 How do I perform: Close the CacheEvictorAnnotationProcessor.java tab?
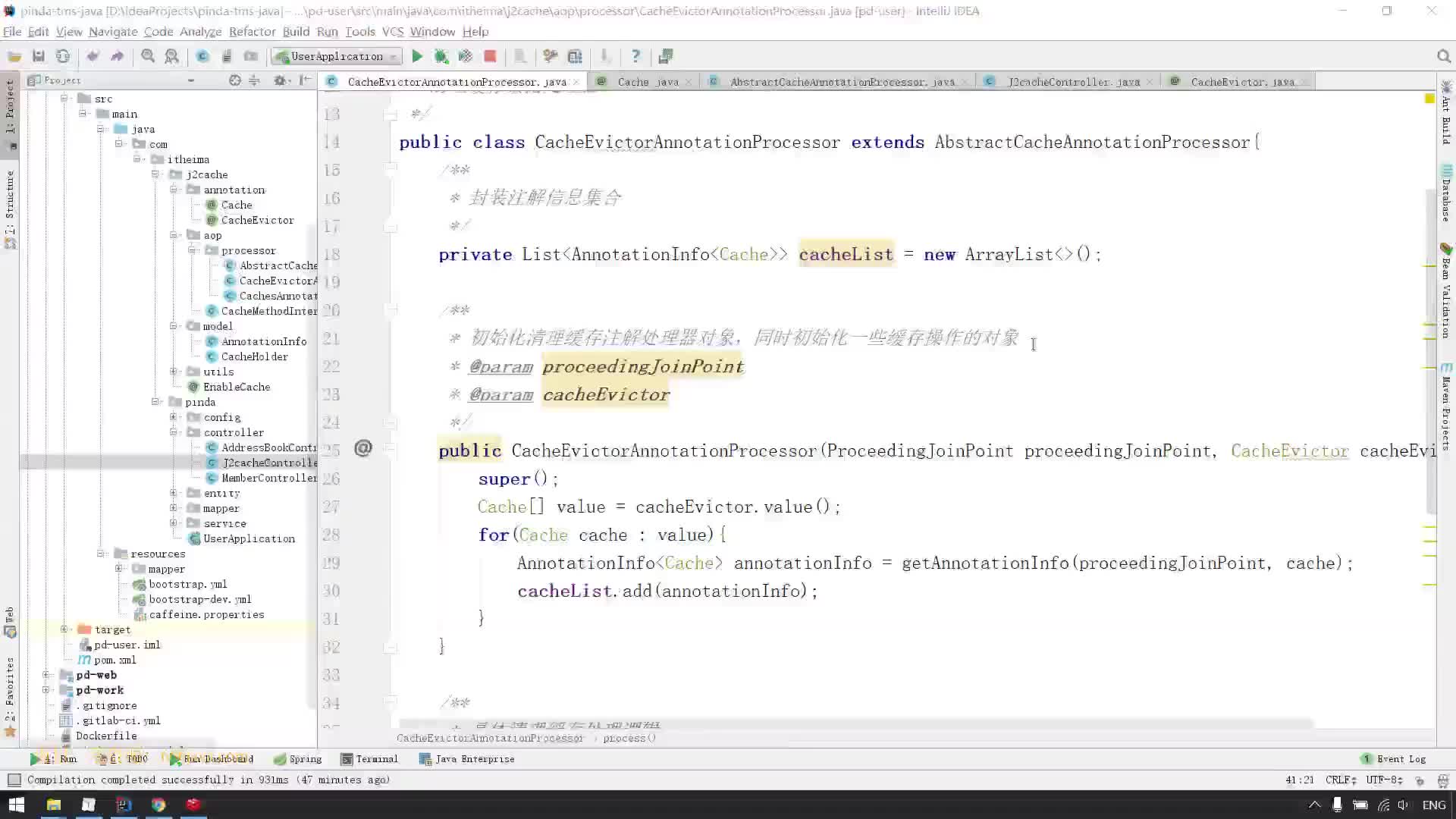[576, 82]
